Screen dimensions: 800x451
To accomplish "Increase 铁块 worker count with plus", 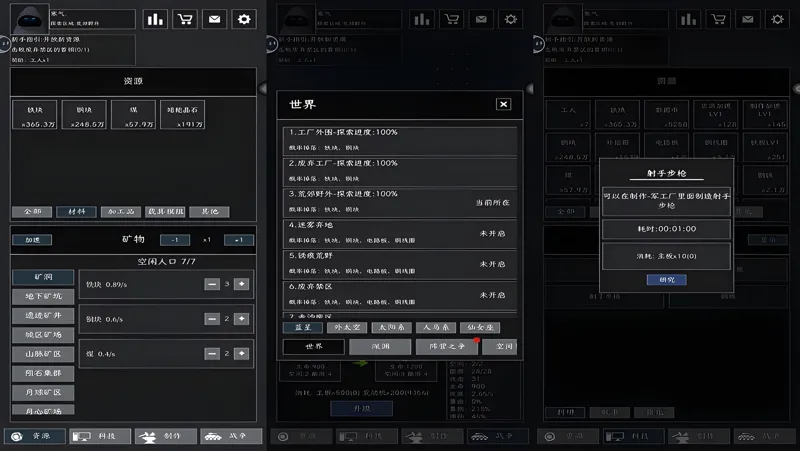I will pyautogui.click(x=241, y=284).
